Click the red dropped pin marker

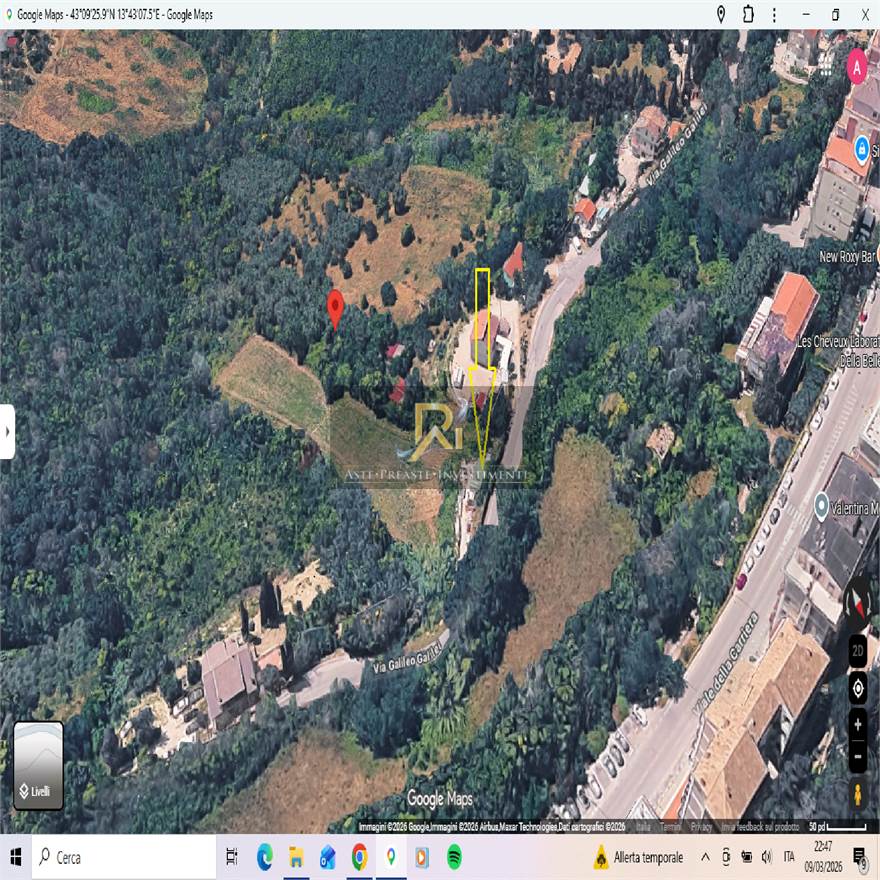[335, 309]
